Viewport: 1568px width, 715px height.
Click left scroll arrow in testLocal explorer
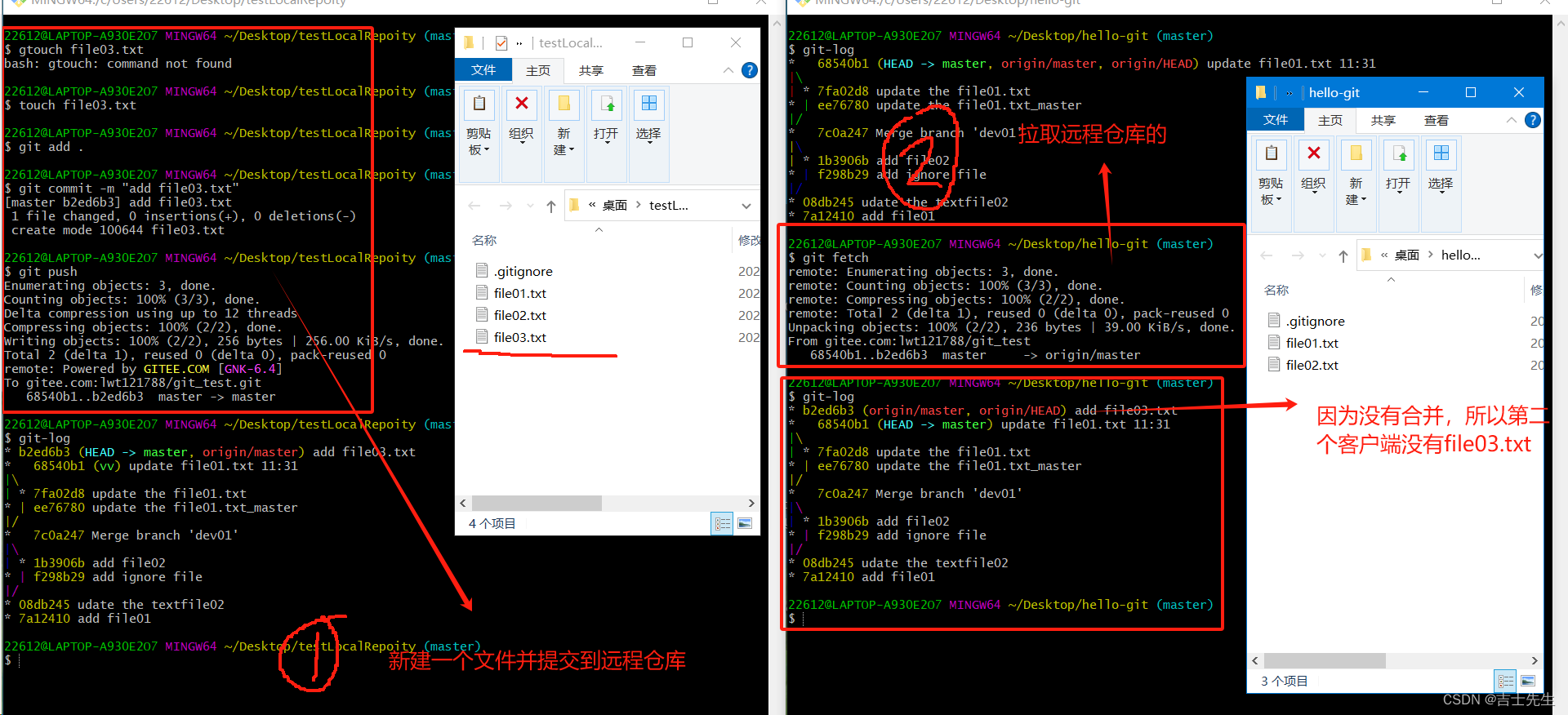(x=463, y=503)
